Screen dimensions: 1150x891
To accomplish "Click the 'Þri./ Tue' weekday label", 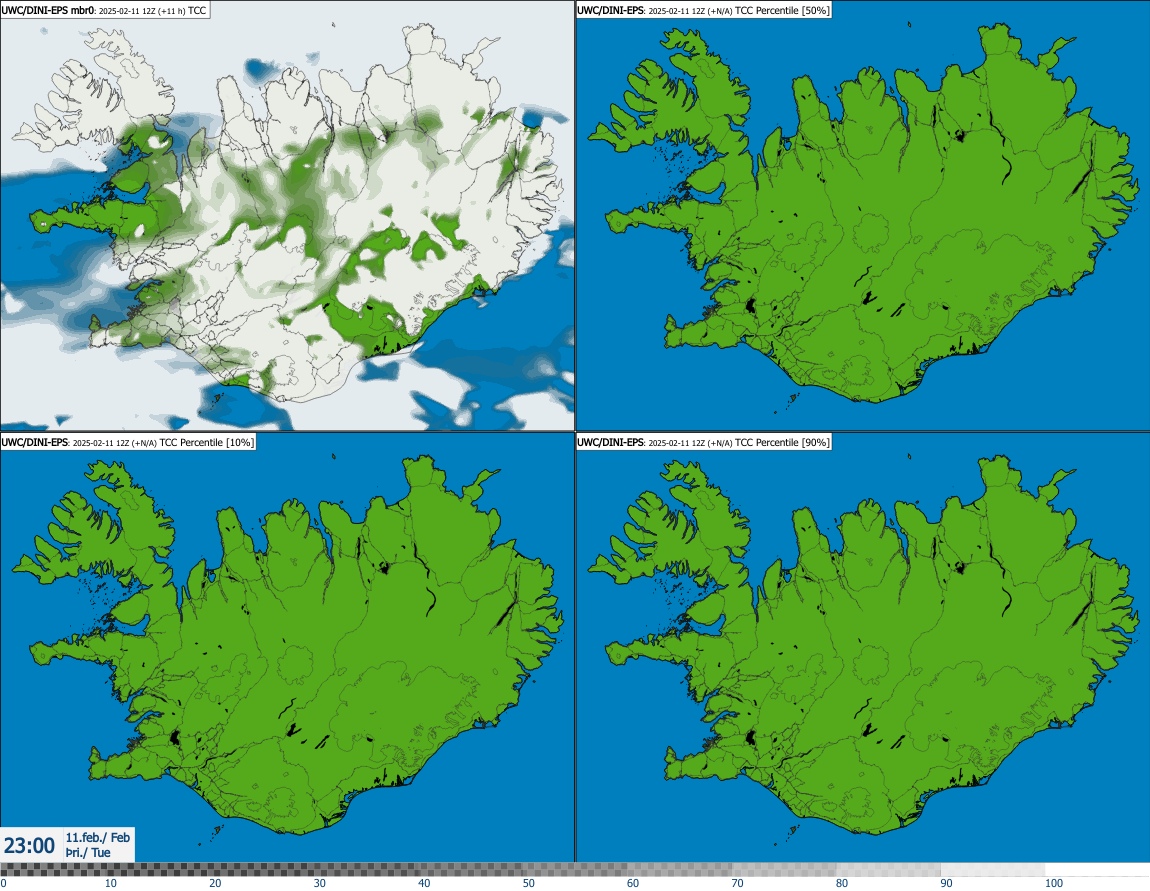I will point(88,853).
